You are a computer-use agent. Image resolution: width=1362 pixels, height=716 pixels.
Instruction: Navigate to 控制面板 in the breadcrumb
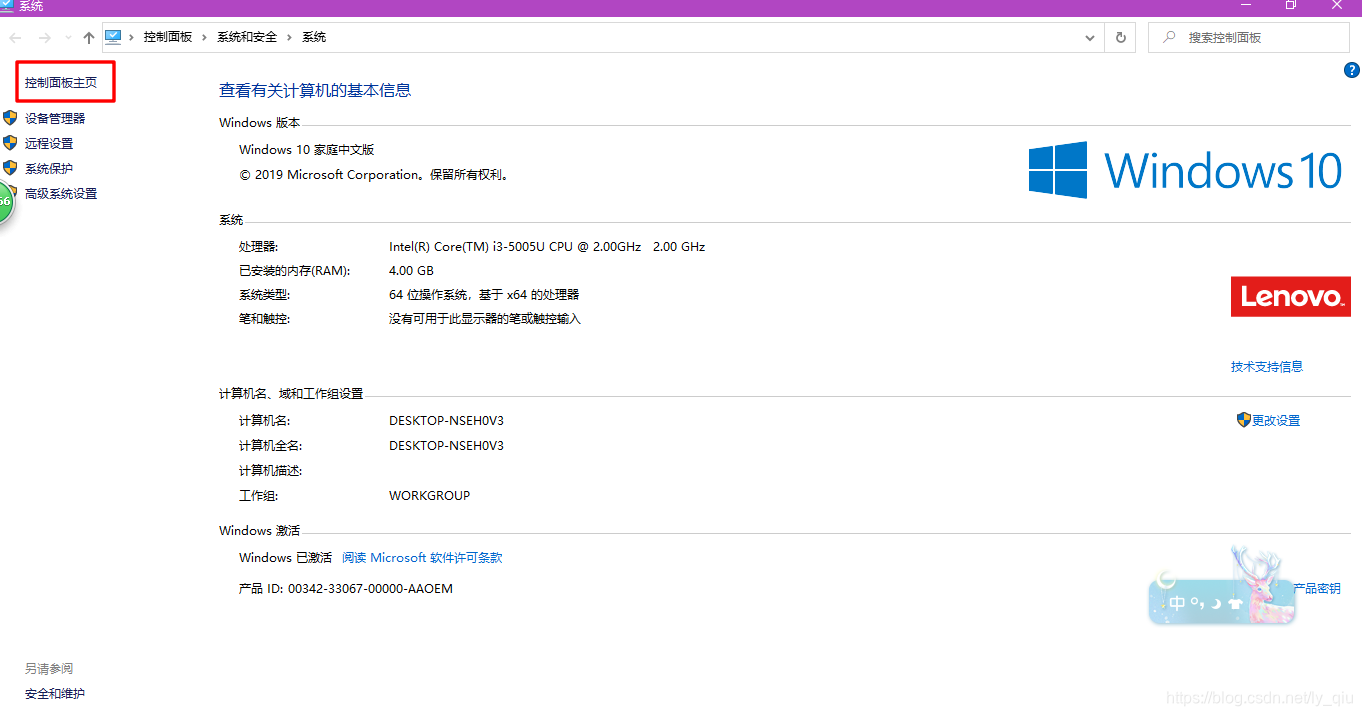coord(168,37)
